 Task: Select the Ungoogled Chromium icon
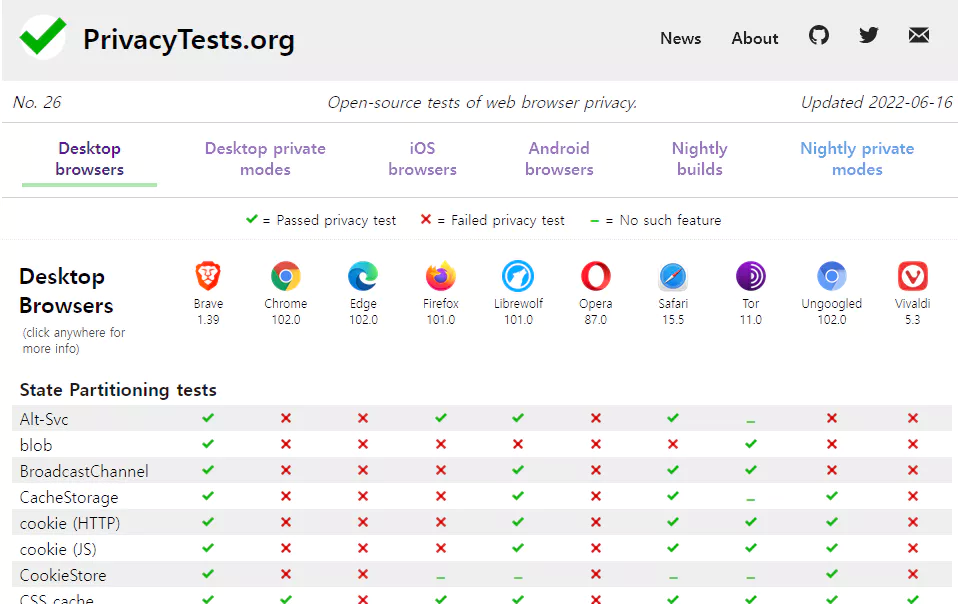831,277
